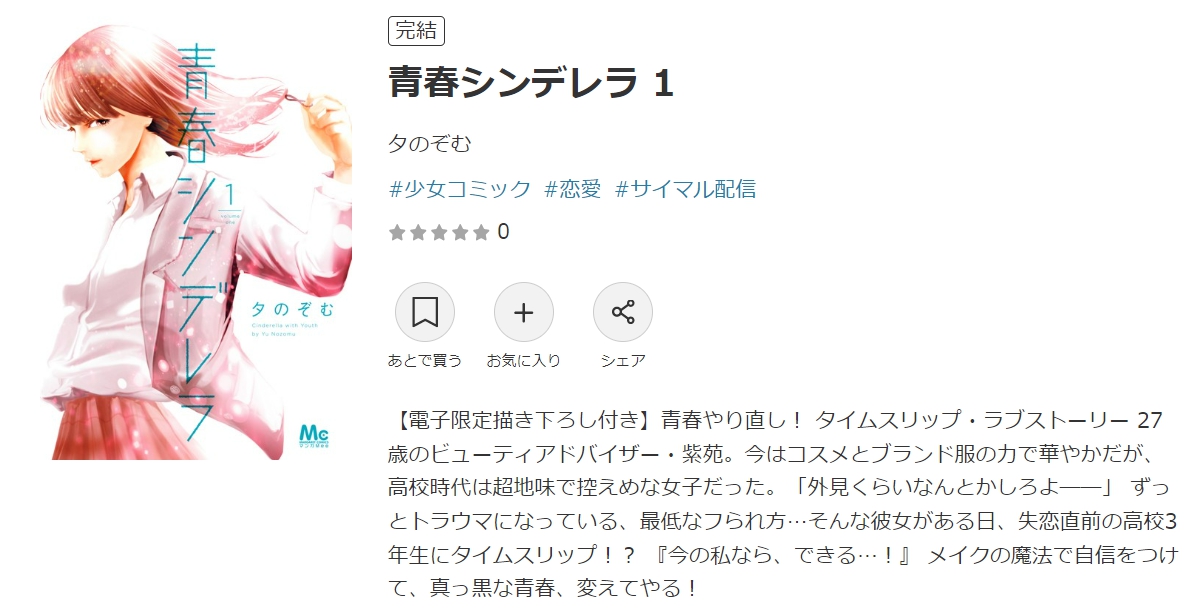Click the first rating star

(397, 232)
